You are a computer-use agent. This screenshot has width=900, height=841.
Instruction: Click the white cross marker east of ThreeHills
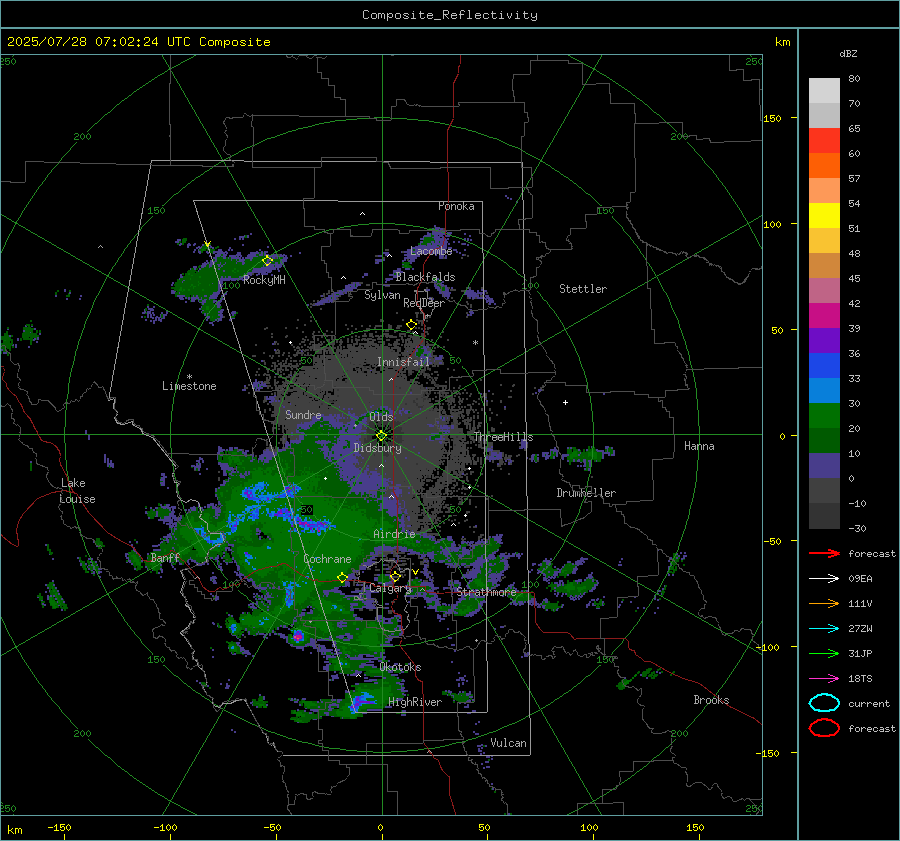(x=565, y=402)
